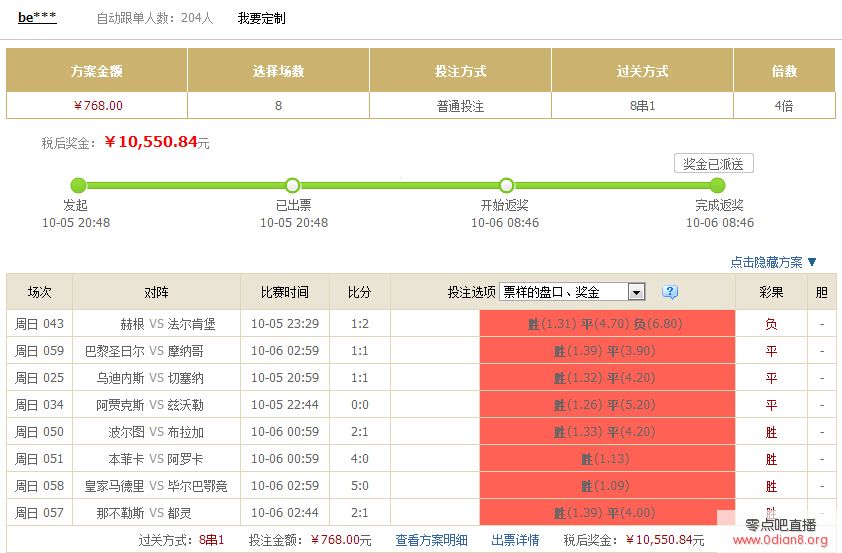Click the 对阵 column header
Screen dimensions: 842x553
pyautogui.click(x=156, y=292)
